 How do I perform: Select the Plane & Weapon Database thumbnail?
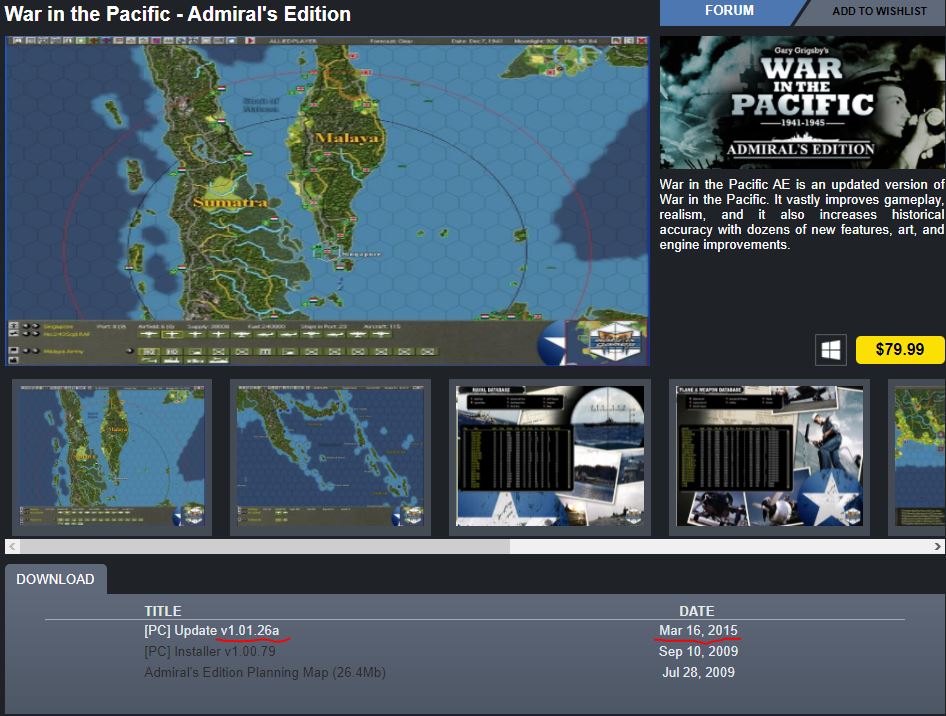coord(769,457)
